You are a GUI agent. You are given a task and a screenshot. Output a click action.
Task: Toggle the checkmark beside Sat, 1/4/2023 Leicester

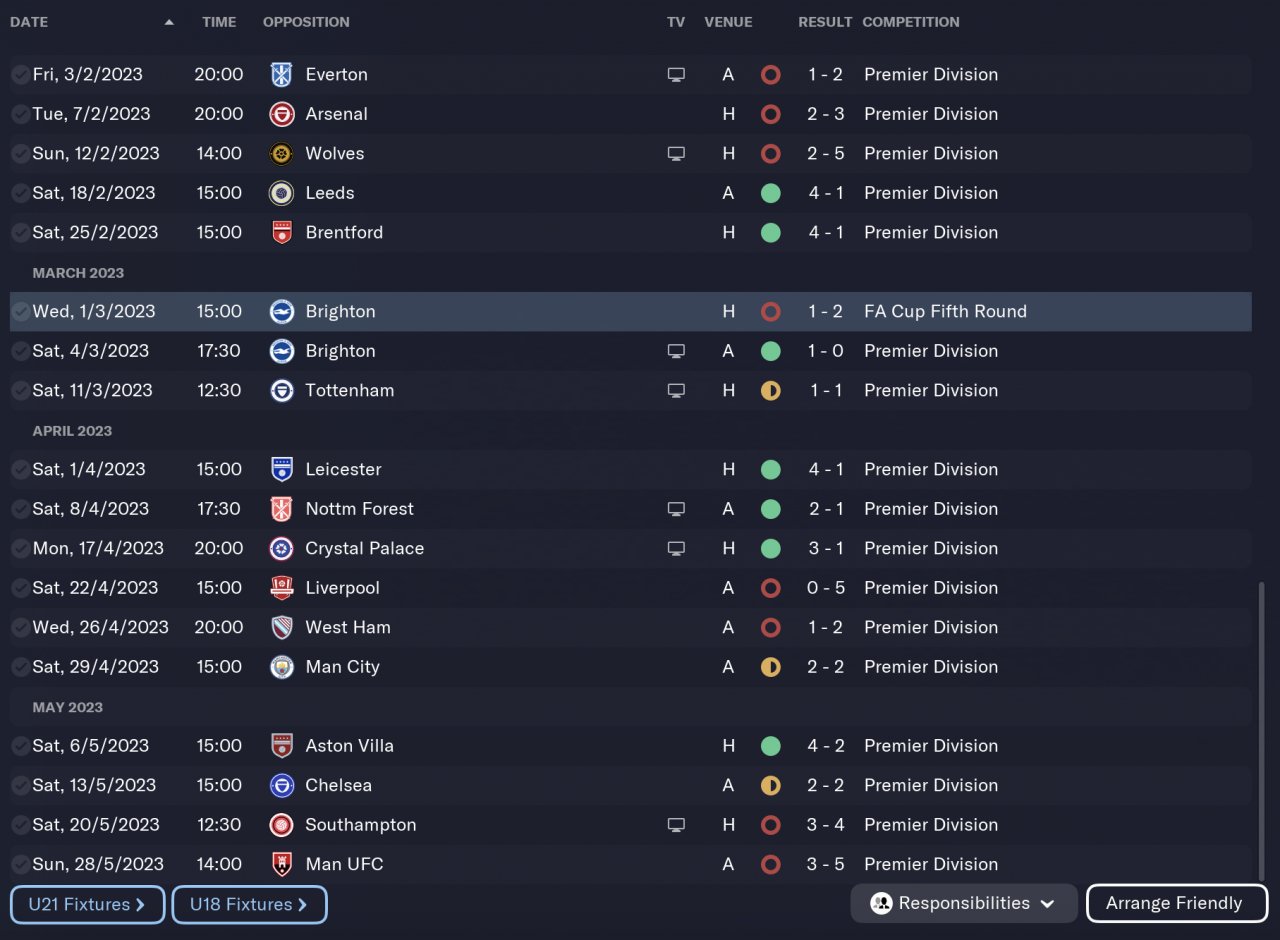(x=20, y=469)
